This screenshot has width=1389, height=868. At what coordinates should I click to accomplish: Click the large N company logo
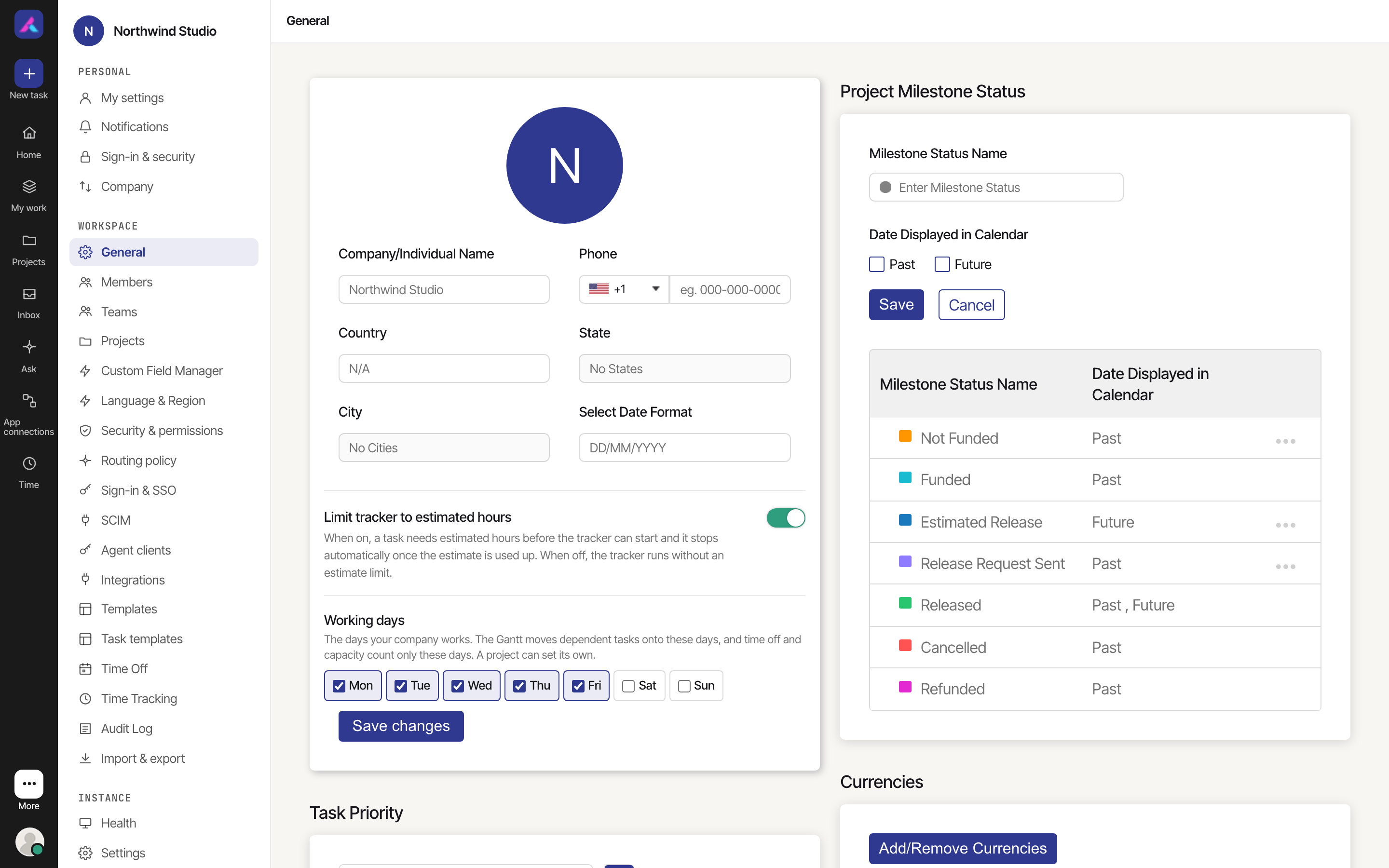coord(564,165)
